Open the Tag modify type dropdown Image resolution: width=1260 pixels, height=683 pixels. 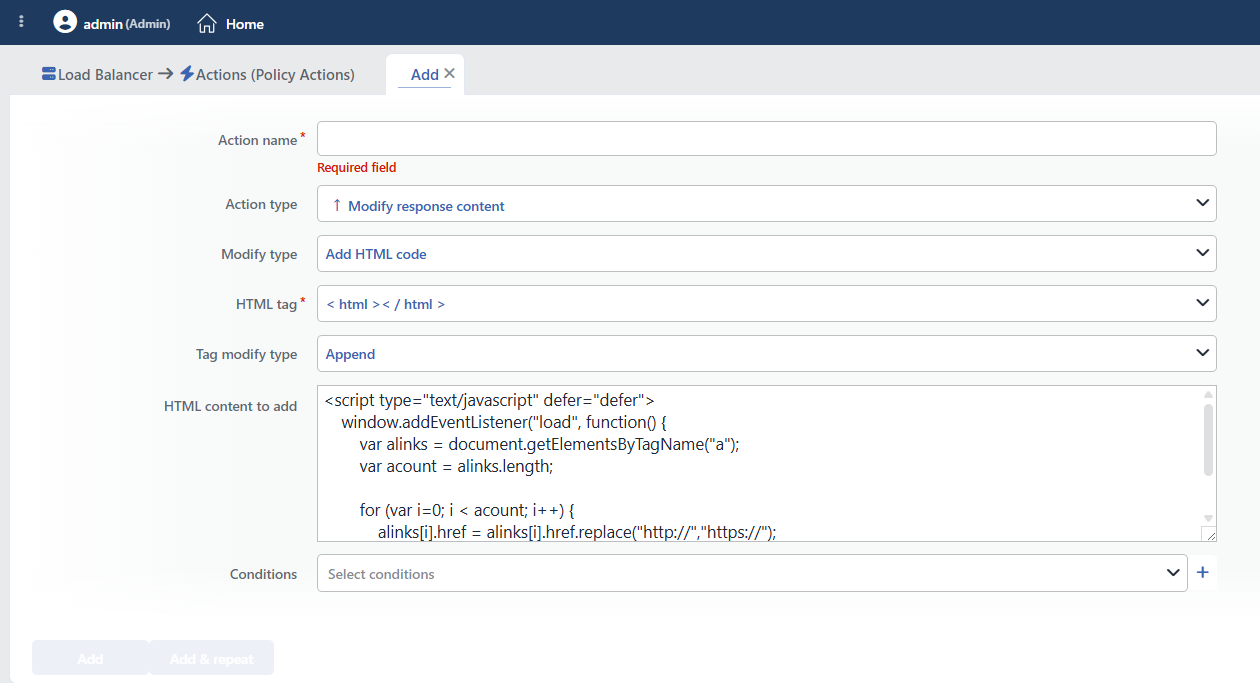point(767,354)
